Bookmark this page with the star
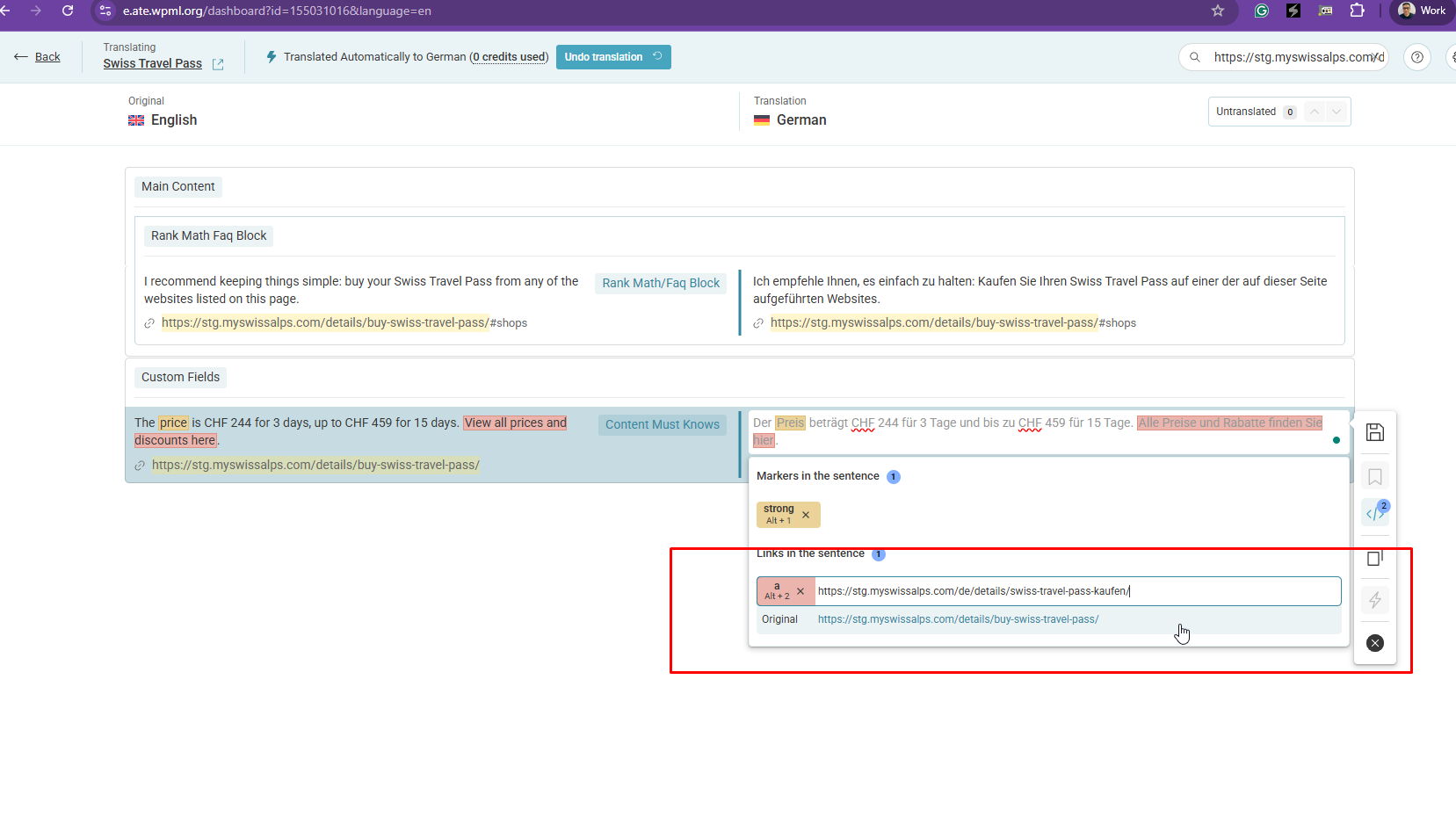The width and height of the screenshot is (1456, 817). click(x=1218, y=11)
